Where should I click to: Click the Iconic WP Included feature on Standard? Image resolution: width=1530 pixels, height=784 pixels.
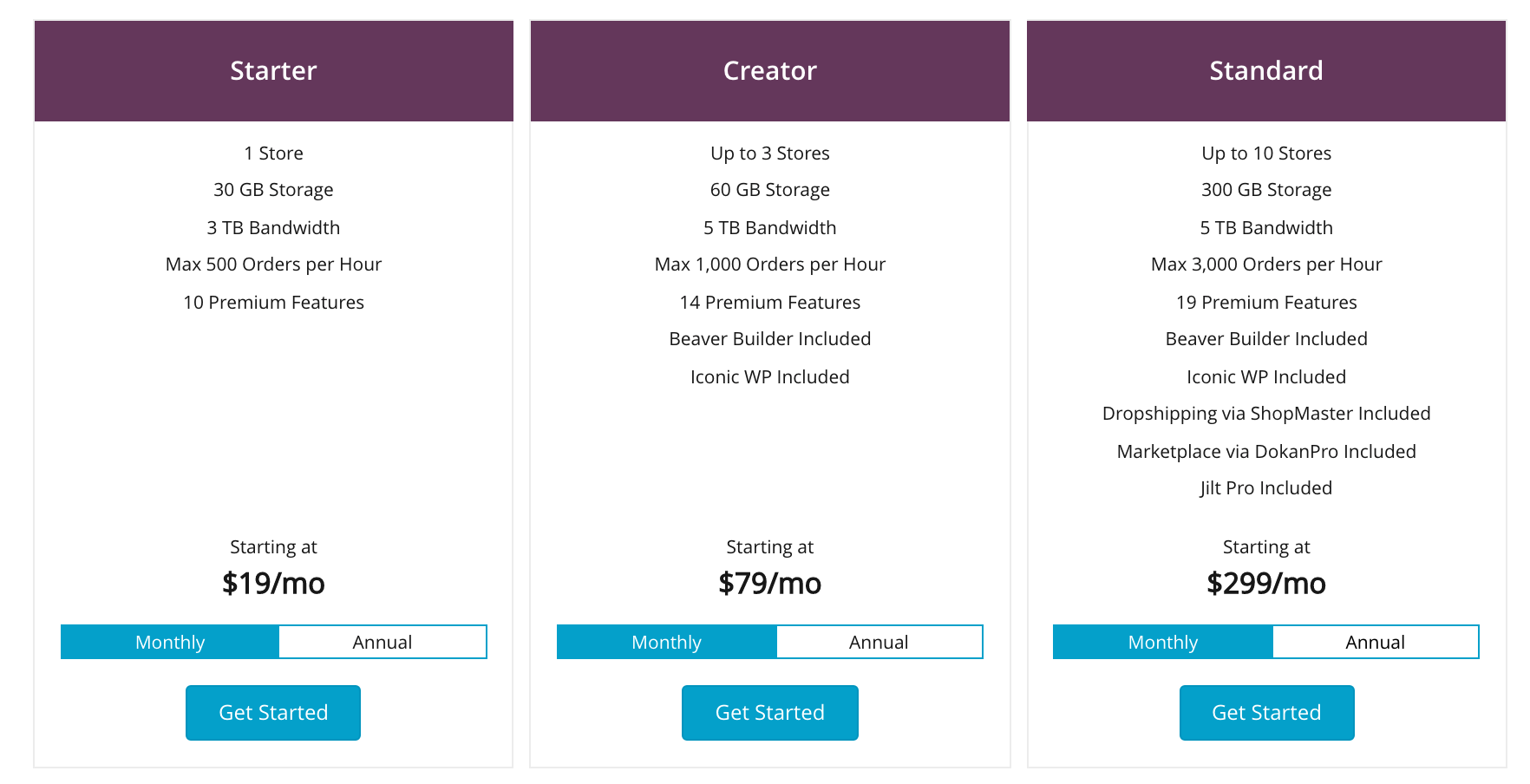tap(1266, 376)
